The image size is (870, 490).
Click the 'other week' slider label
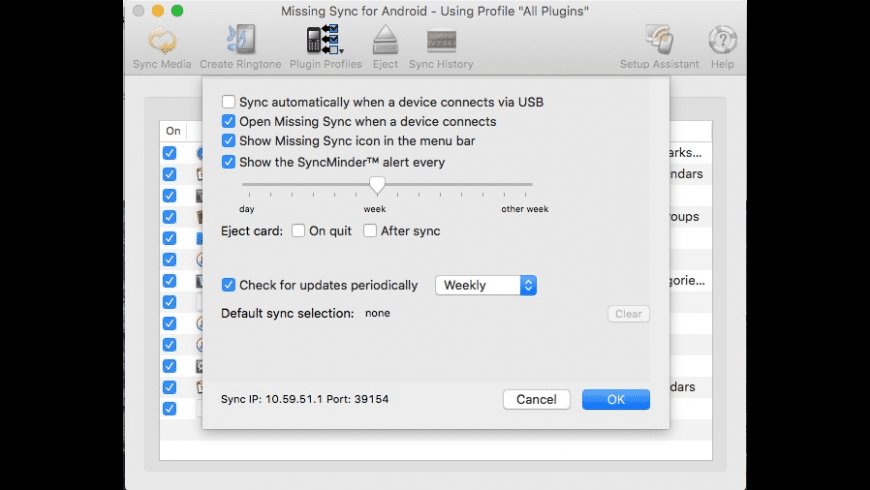pyautogui.click(x=524, y=209)
